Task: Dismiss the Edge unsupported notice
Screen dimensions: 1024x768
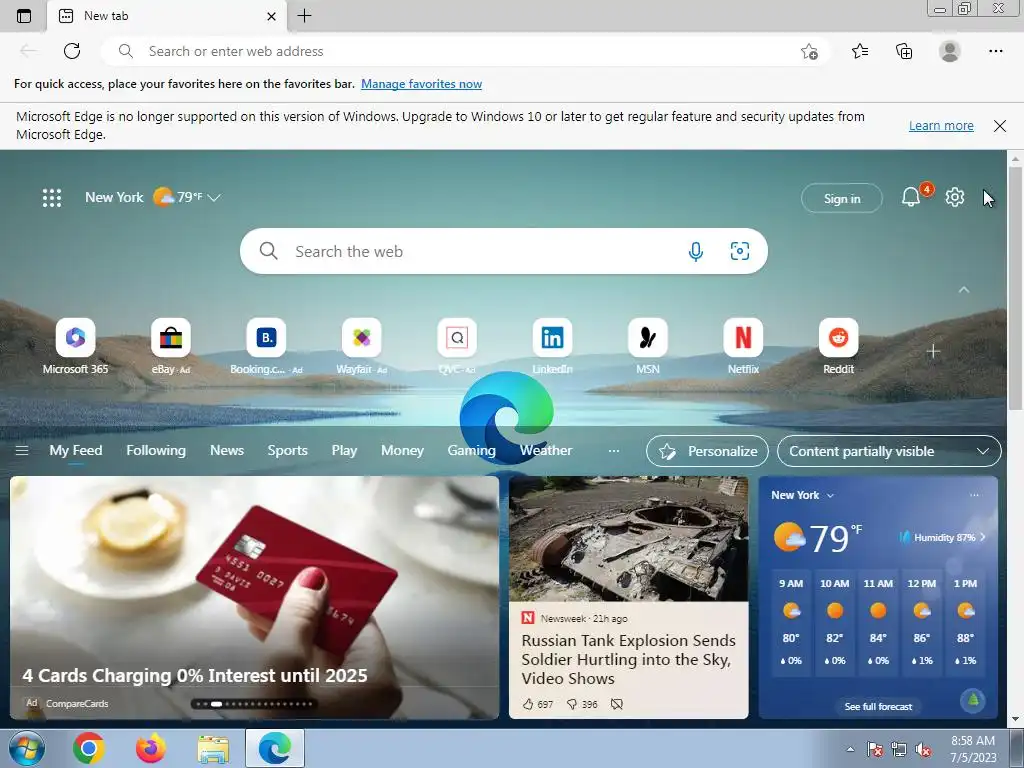Action: (x=999, y=125)
